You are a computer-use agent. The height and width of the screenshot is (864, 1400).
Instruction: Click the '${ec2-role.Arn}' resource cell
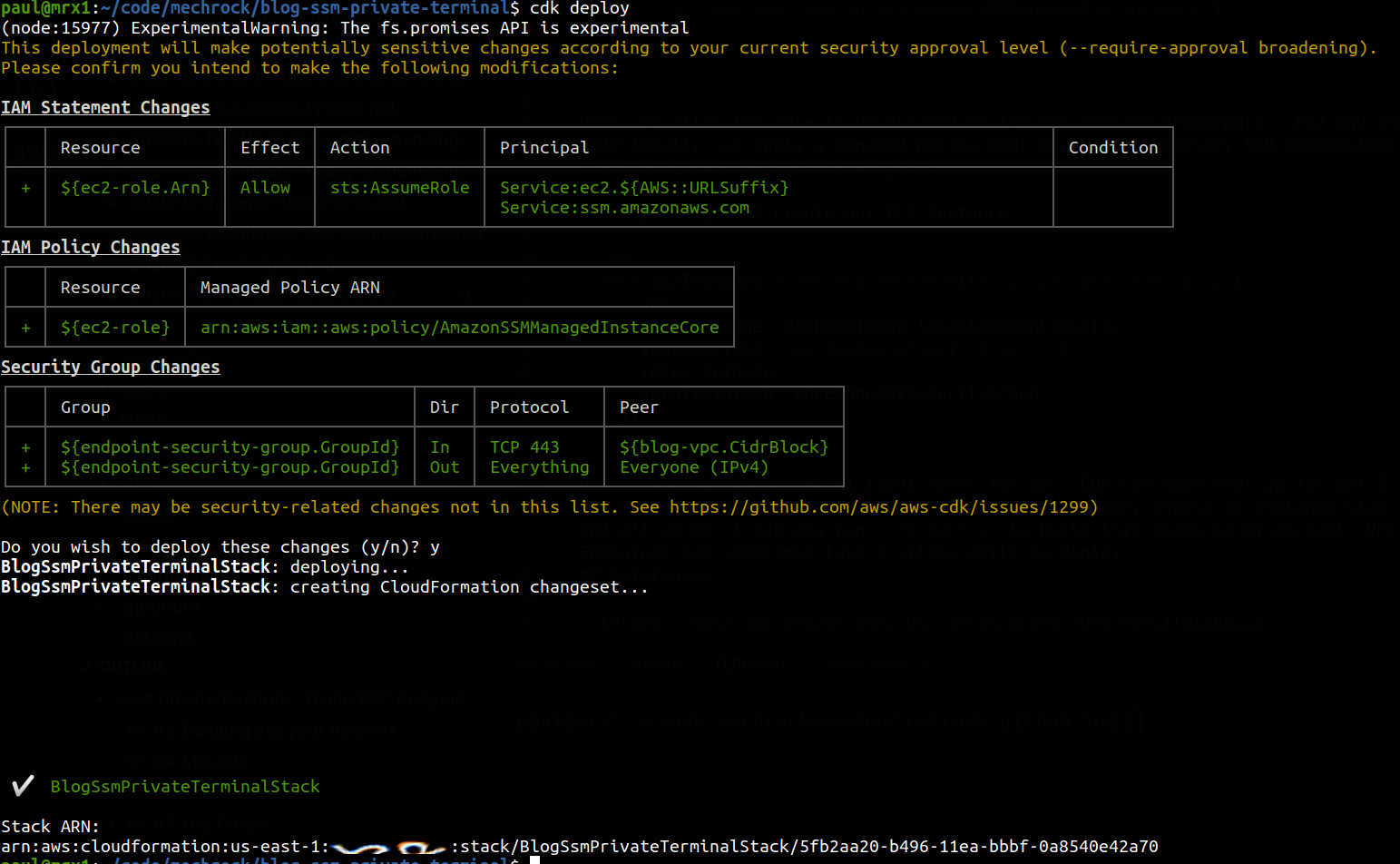pyautogui.click(x=135, y=187)
